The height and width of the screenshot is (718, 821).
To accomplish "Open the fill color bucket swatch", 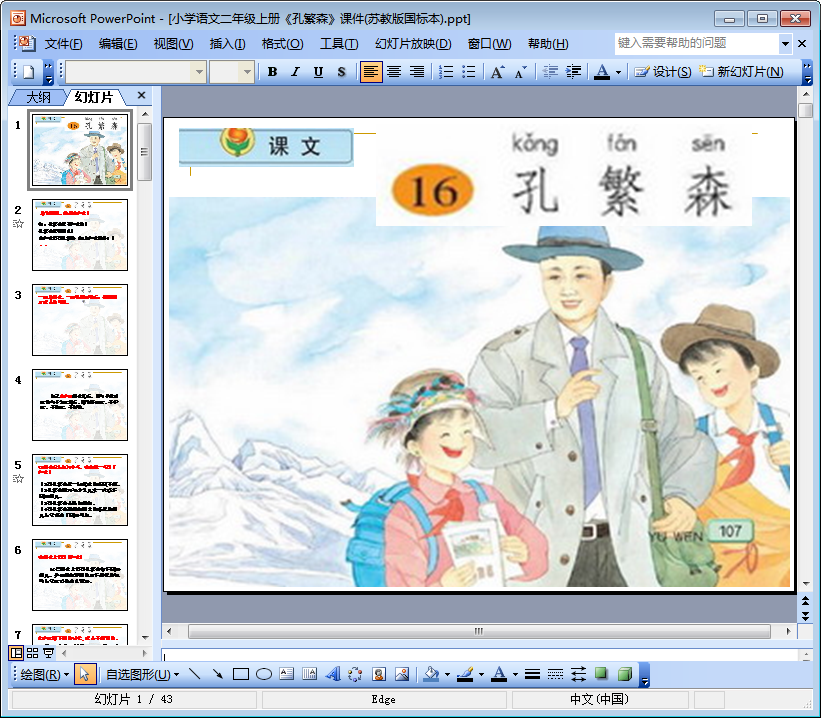I will [x=431, y=674].
